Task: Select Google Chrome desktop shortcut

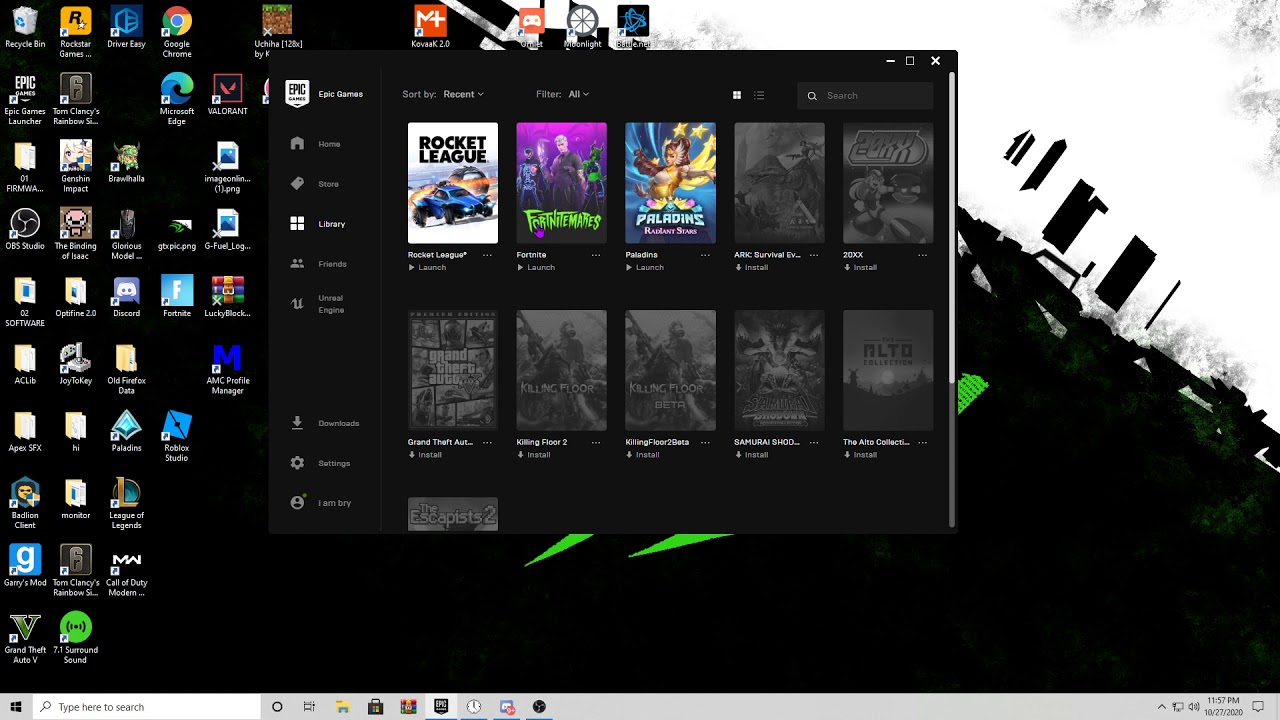Action: point(177,32)
